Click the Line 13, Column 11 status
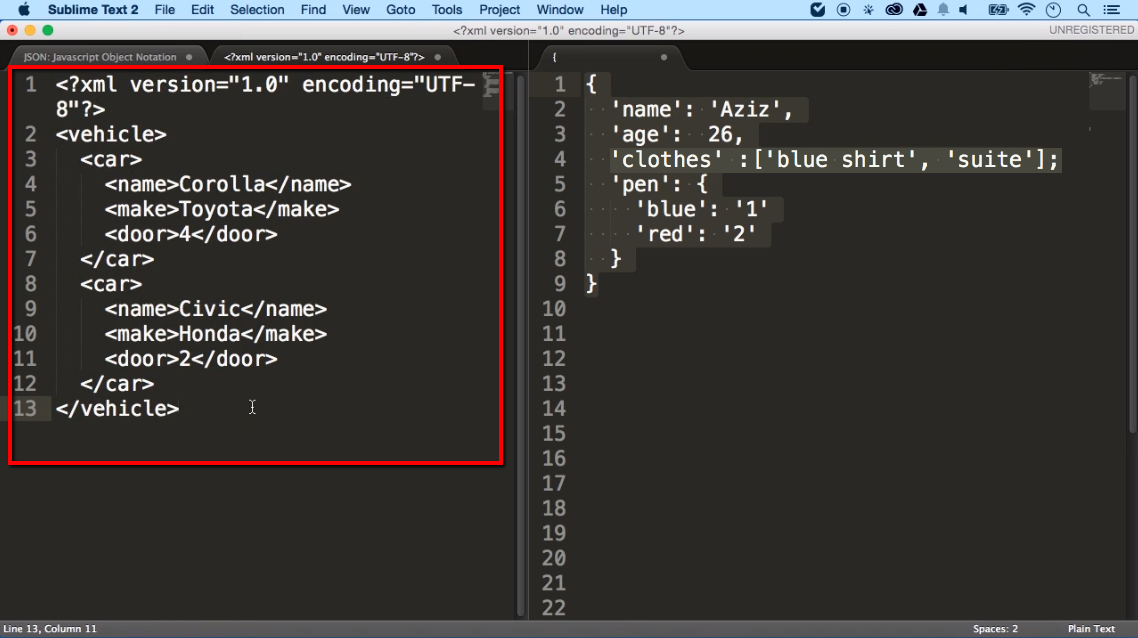1138x638 pixels. (50, 628)
